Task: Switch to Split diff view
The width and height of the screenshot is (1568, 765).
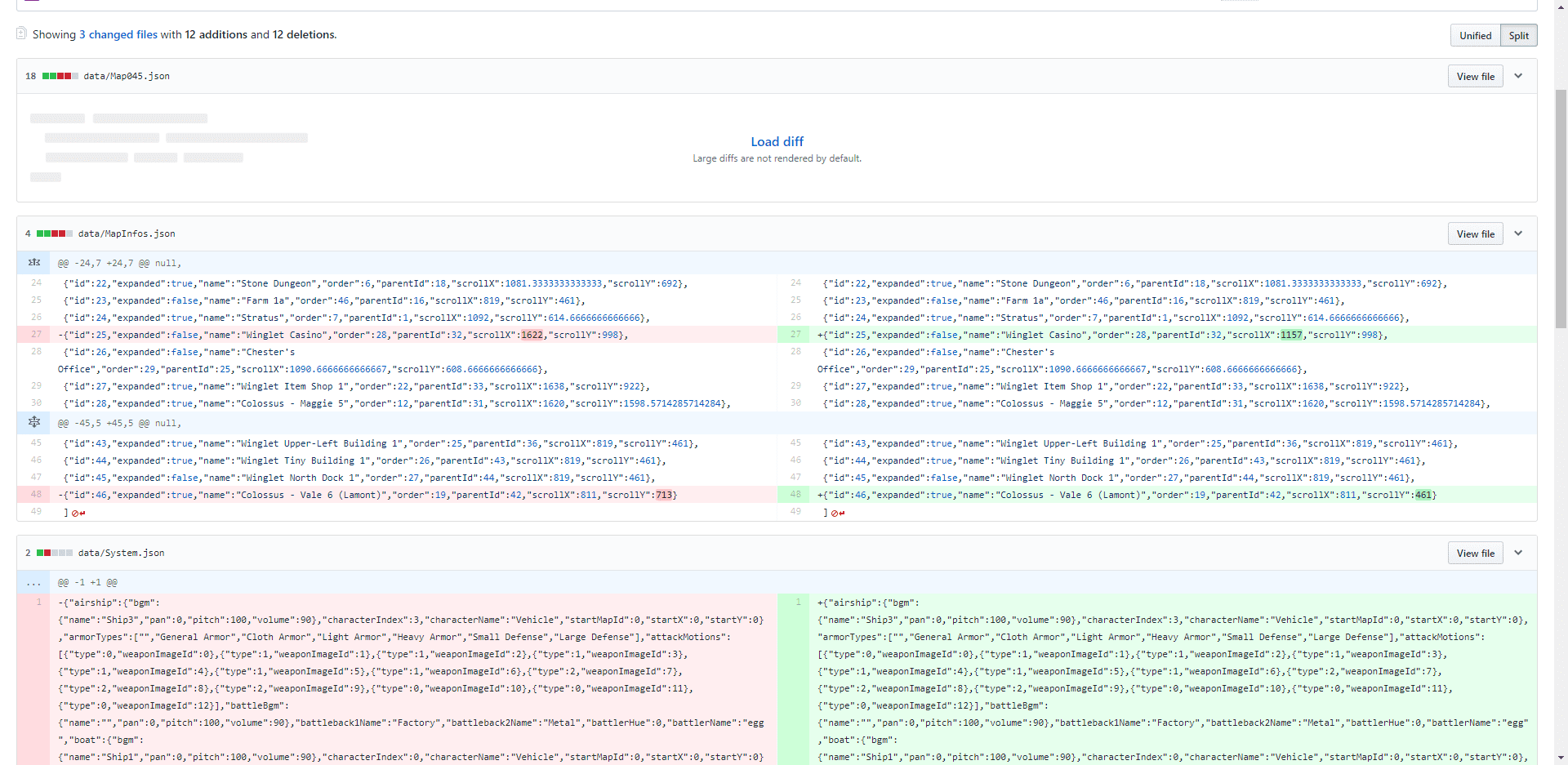Action: pyautogui.click(x=1518, y=35)
